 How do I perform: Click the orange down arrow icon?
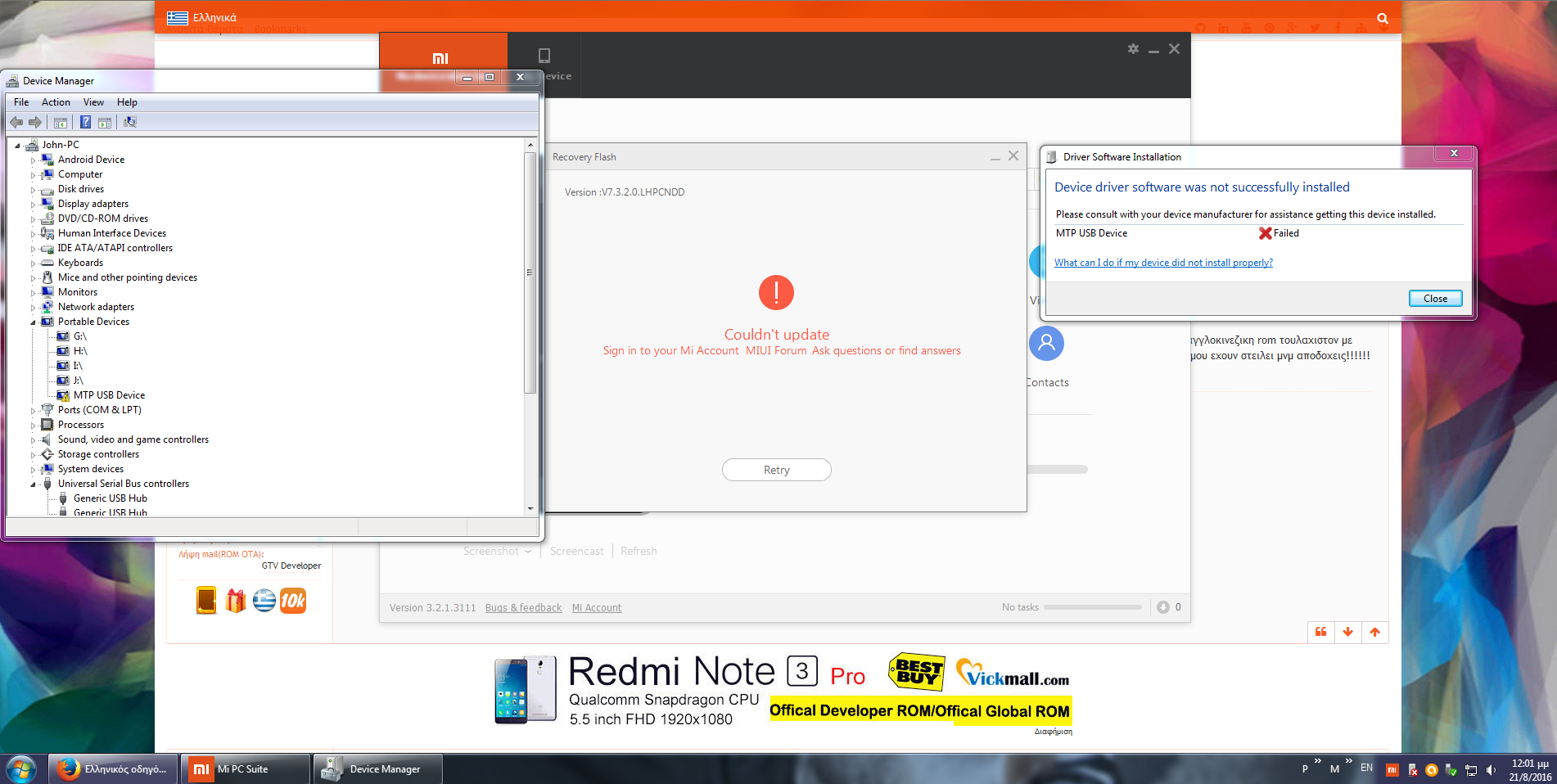[1347, 632]
